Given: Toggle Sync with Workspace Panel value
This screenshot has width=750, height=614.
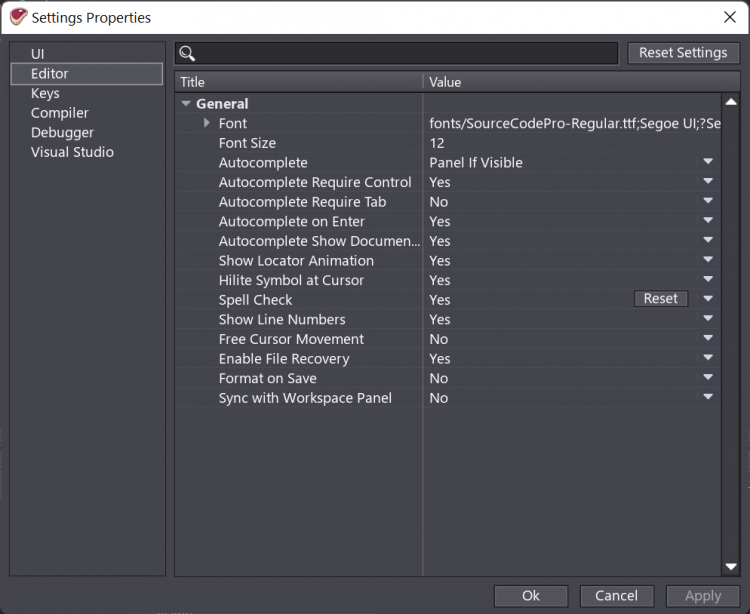Looking at the screenshot, I should coord(708,397).
